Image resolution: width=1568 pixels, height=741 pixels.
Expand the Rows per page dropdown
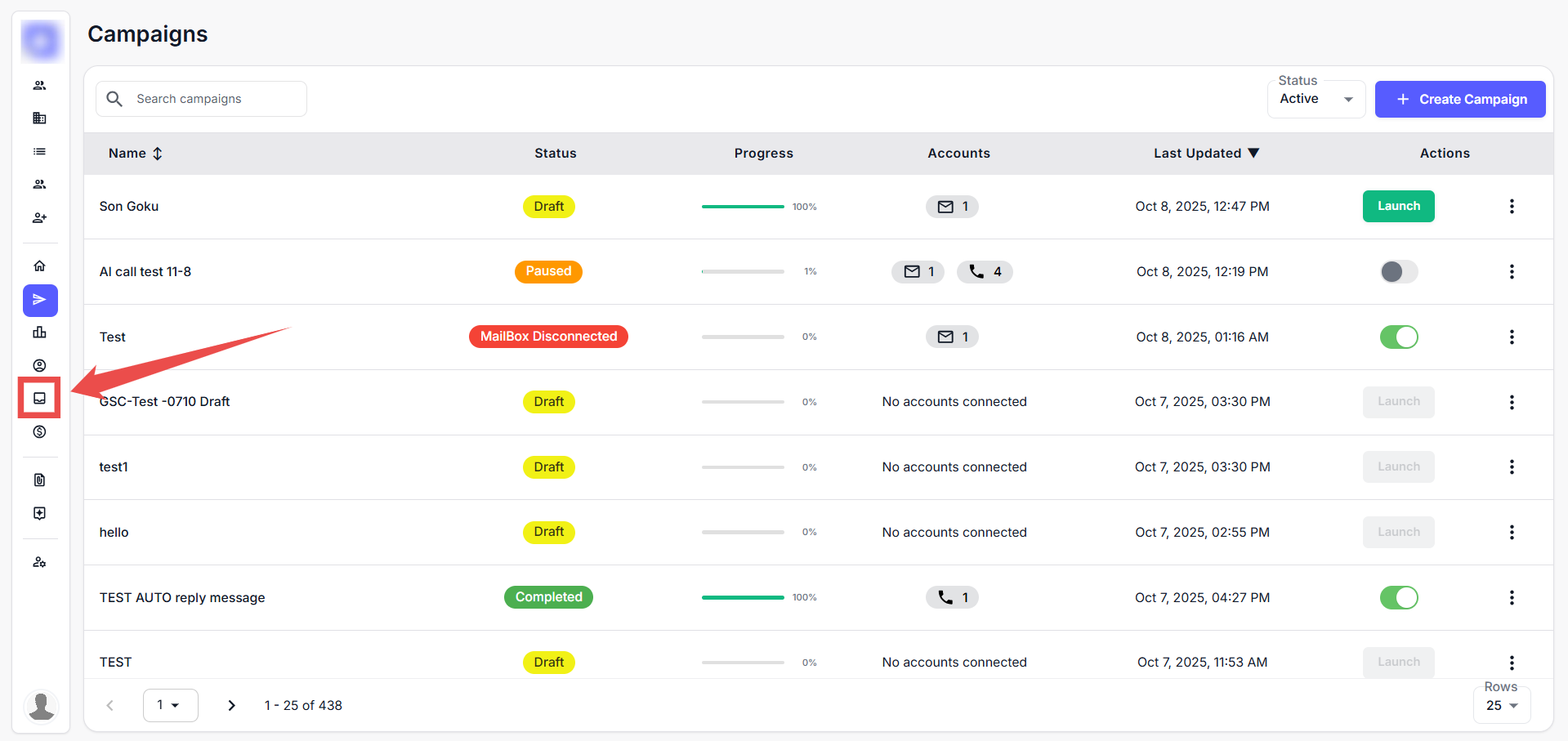1502,705
